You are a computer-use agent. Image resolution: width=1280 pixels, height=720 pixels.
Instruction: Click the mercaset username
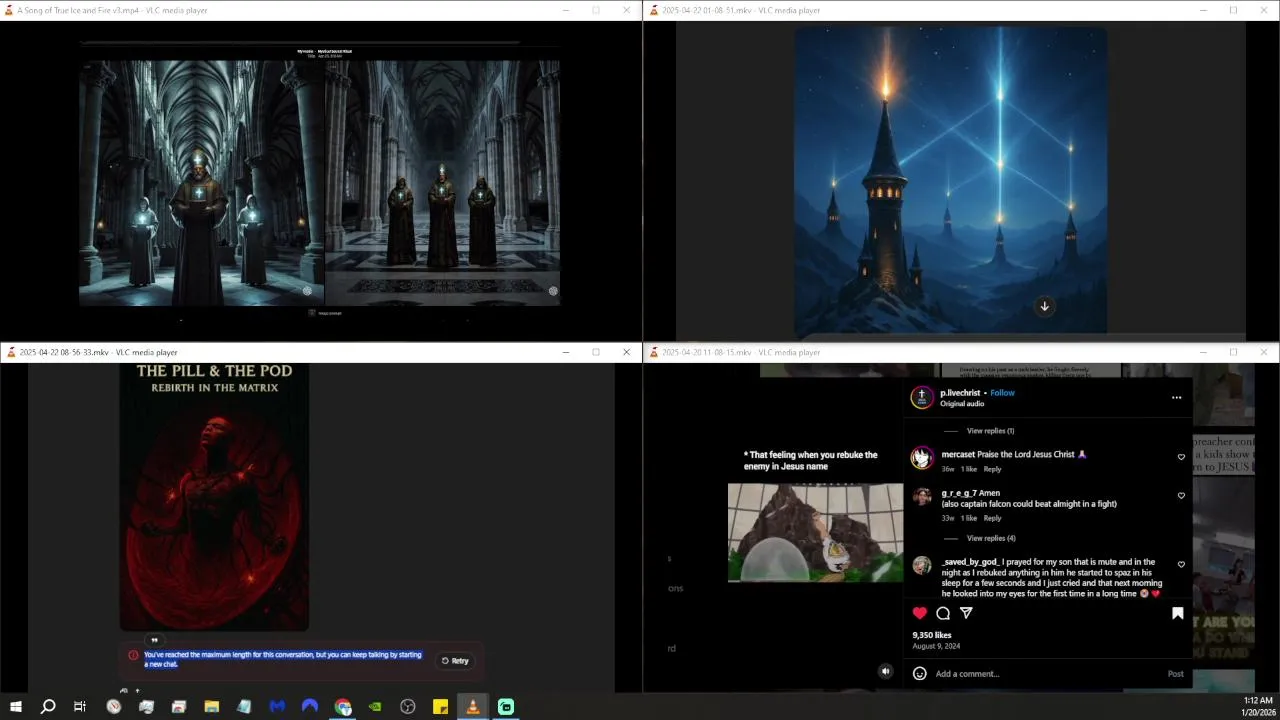pos(958,454)
